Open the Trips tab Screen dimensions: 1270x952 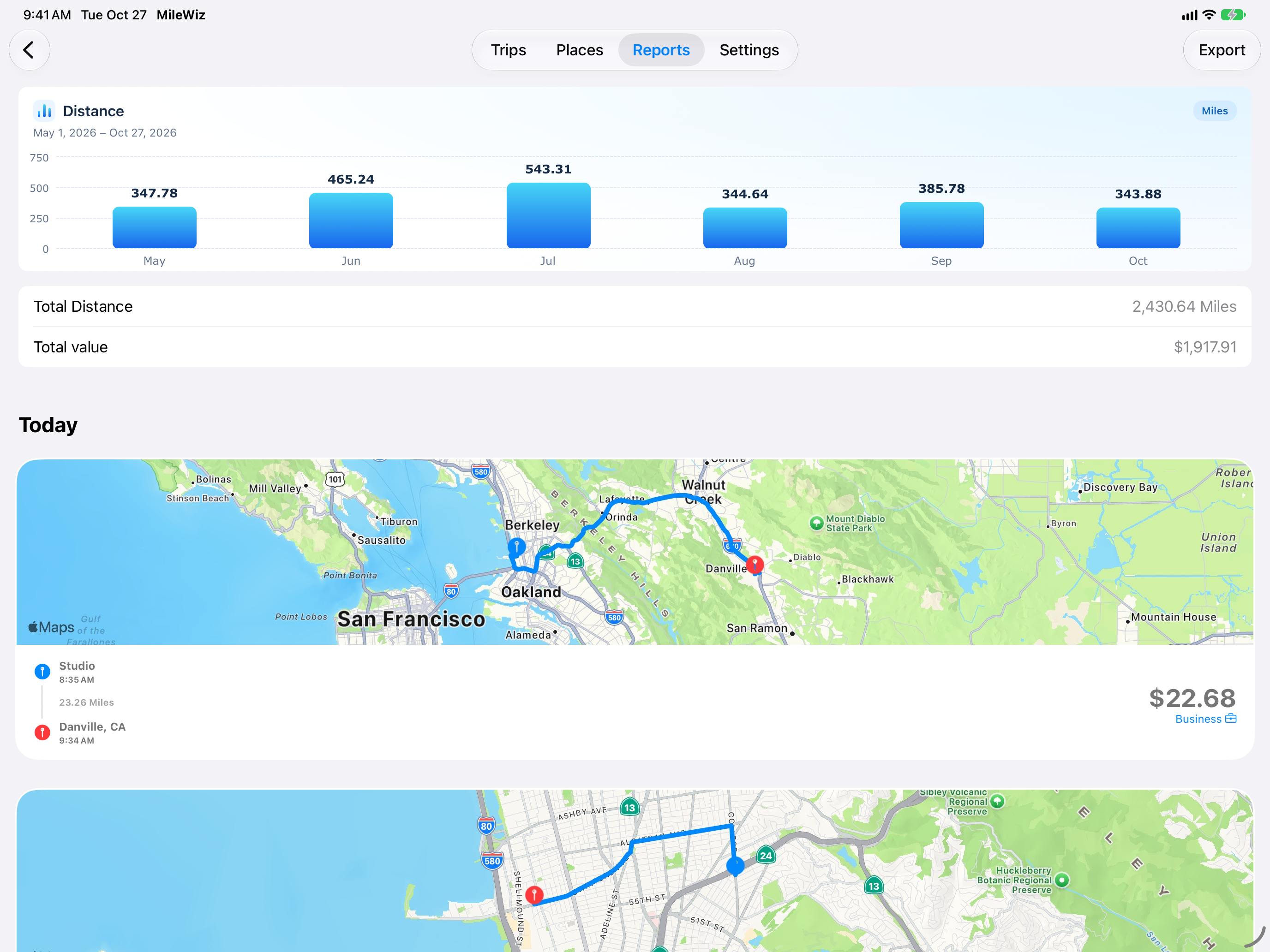[x=508, y=50]
